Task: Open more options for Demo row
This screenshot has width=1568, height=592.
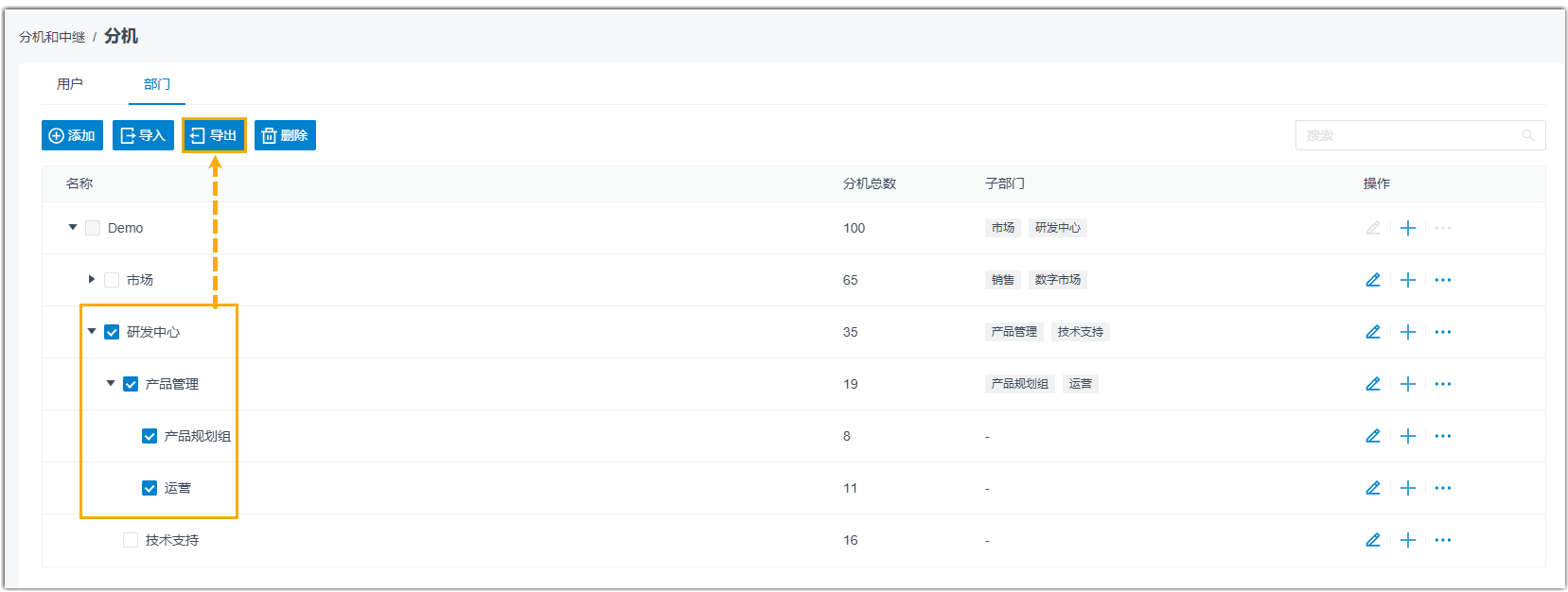Action: point(1443,228)
